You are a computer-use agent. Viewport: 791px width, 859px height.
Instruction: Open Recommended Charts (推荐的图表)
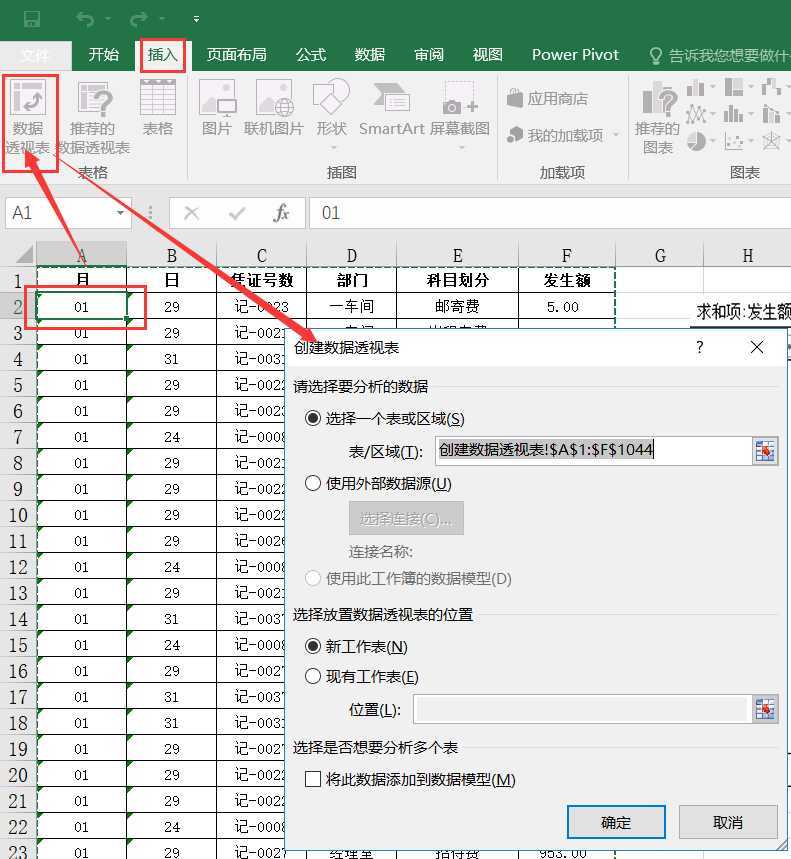tap(657, 117)
